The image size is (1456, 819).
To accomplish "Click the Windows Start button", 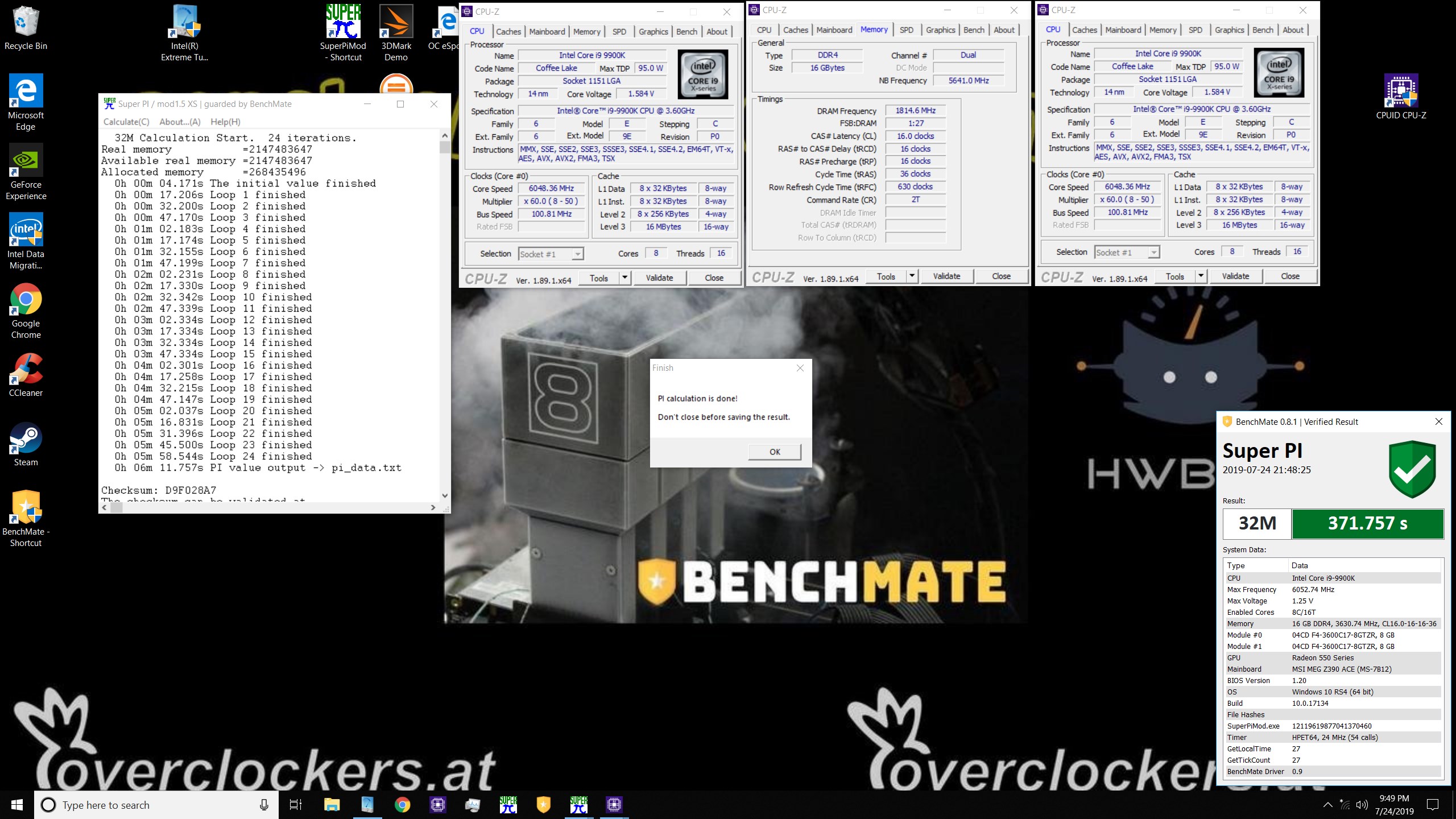I will point(17,805).
